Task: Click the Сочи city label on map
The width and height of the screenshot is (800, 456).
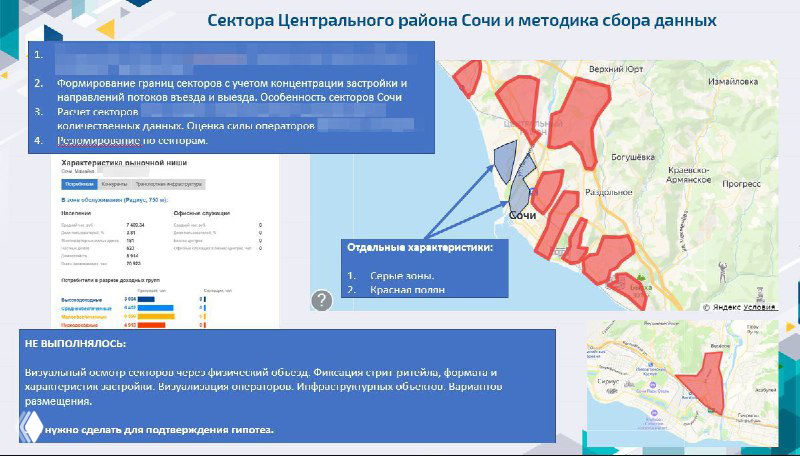Action: 525,214
